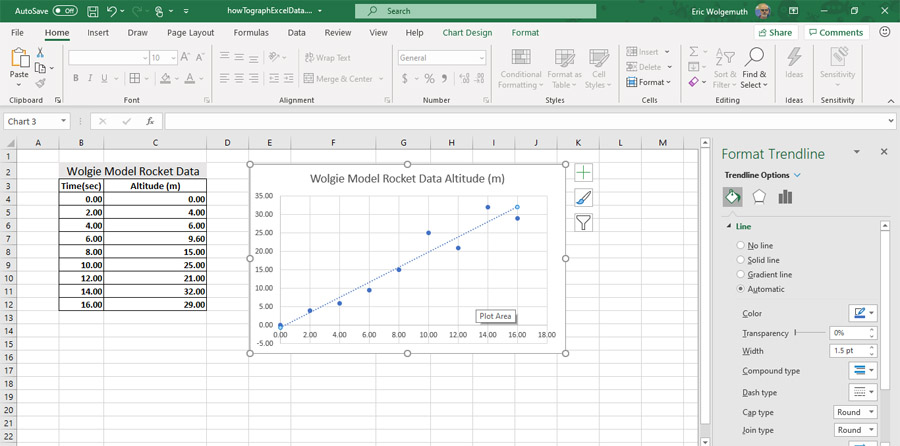This screenshot has height=446, width=900.
Task: Switch to the Chart Design tab
Action: [x=467, y=32]
